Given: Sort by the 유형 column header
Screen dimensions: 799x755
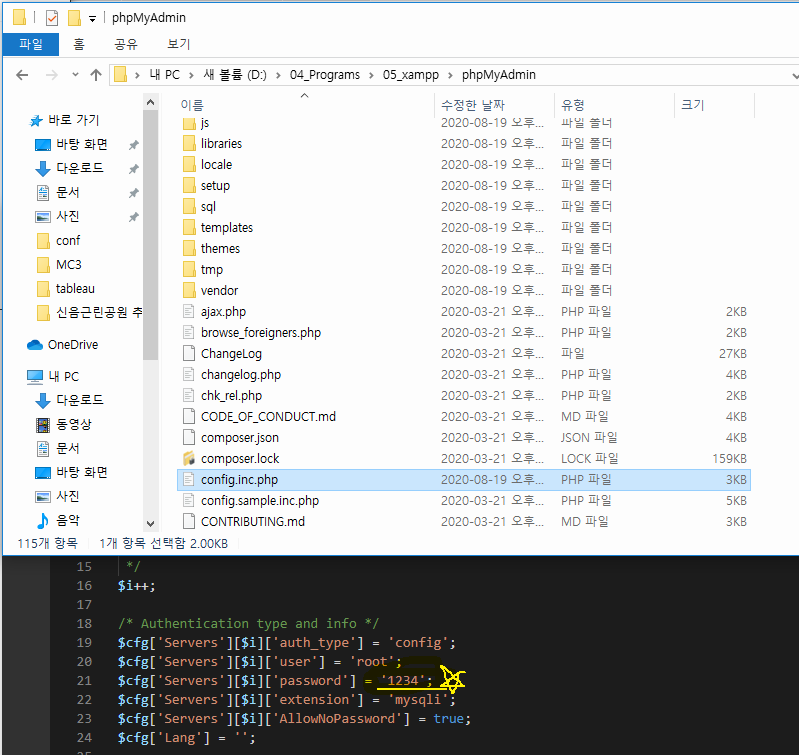Looking at the screenshot, I should point(573,105).
